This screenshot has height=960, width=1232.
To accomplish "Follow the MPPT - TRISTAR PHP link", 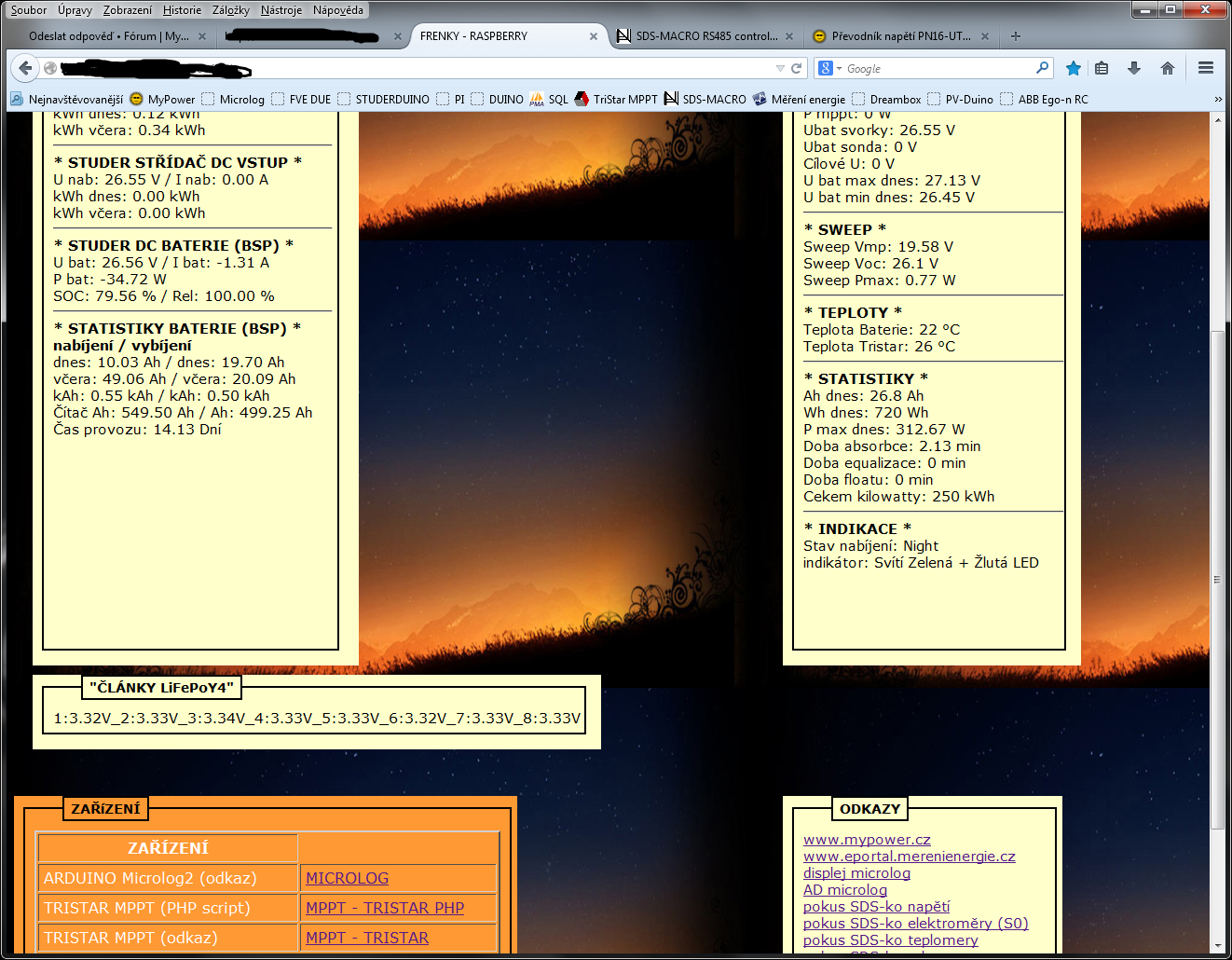I will [385, 908].
